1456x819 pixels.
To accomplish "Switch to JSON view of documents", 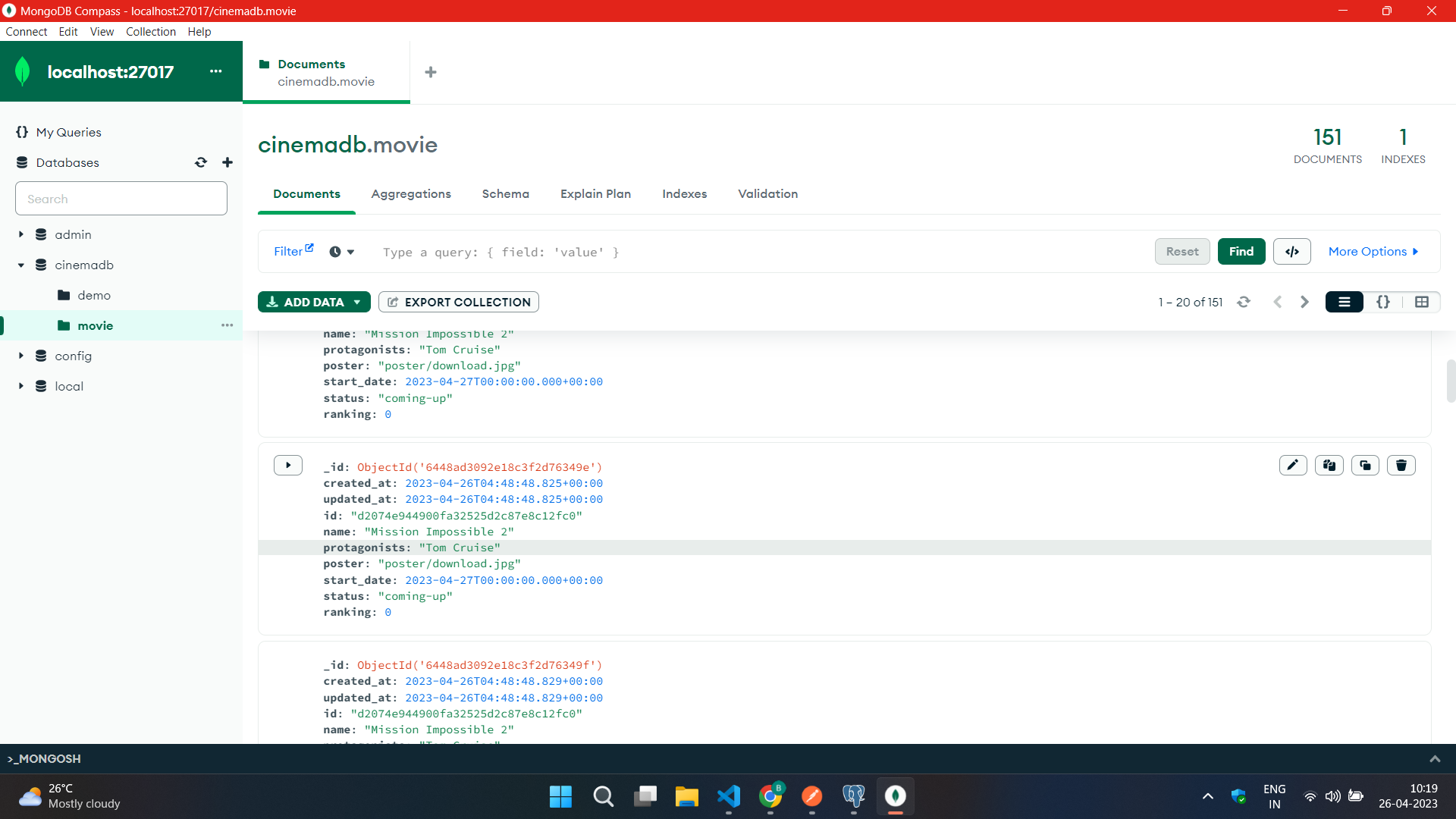I will point(1382,302).
